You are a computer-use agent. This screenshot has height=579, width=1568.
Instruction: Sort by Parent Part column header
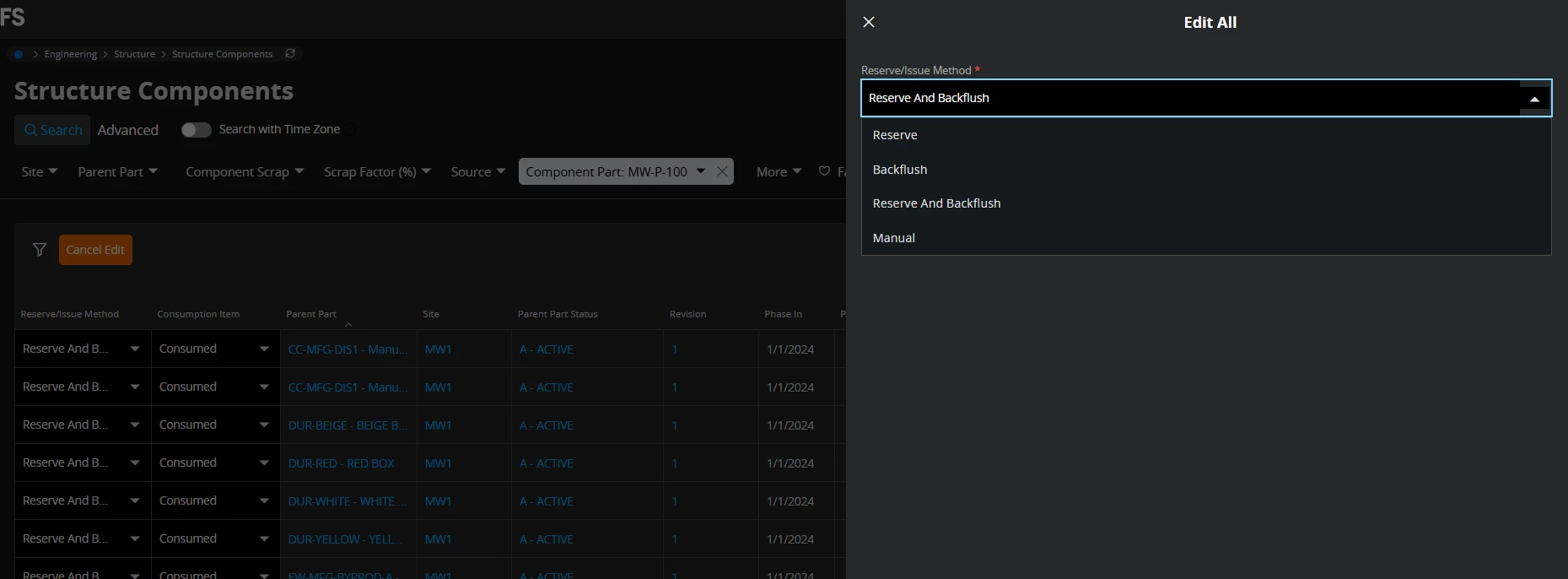311,314
